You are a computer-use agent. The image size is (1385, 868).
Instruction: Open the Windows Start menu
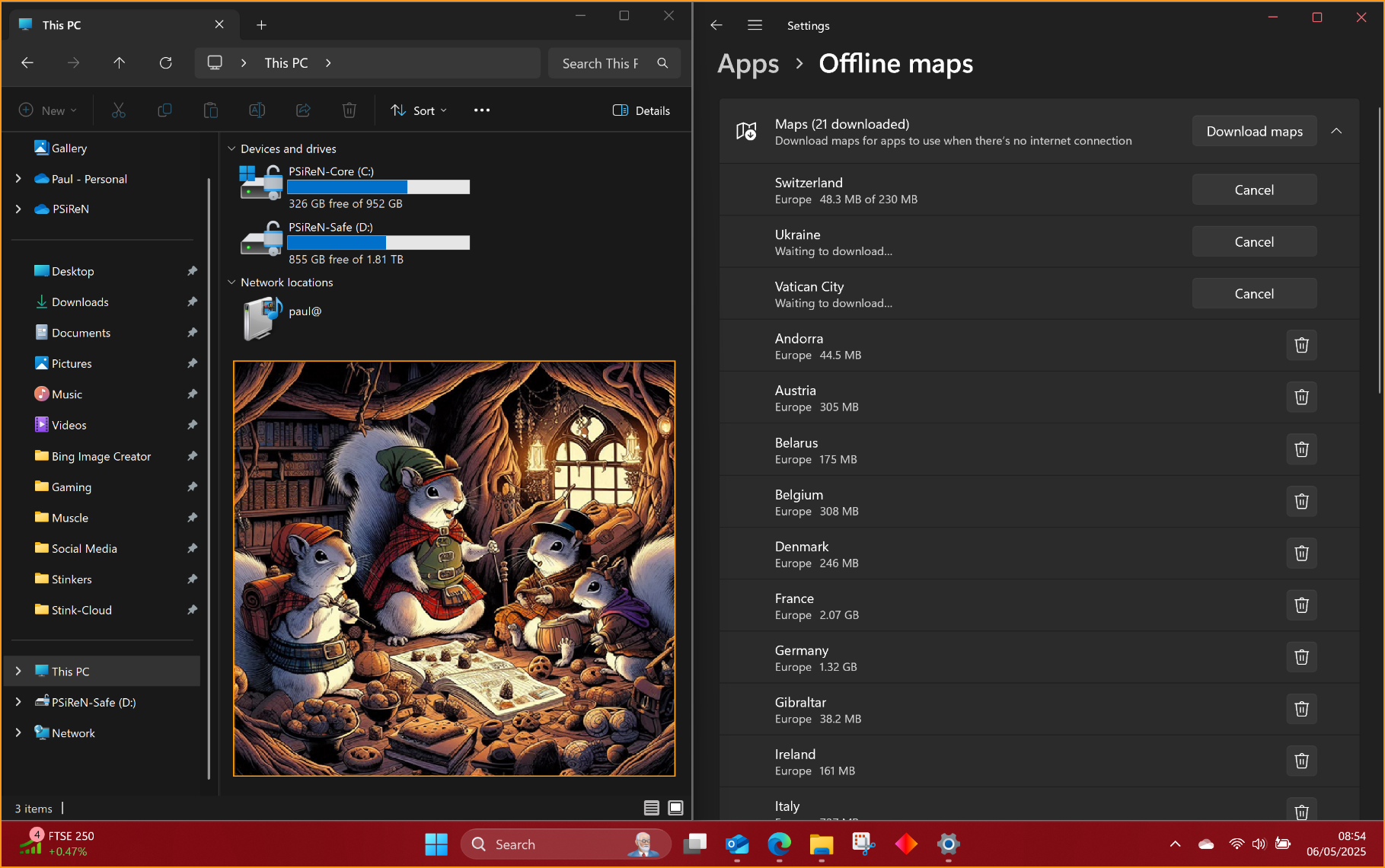436,844
